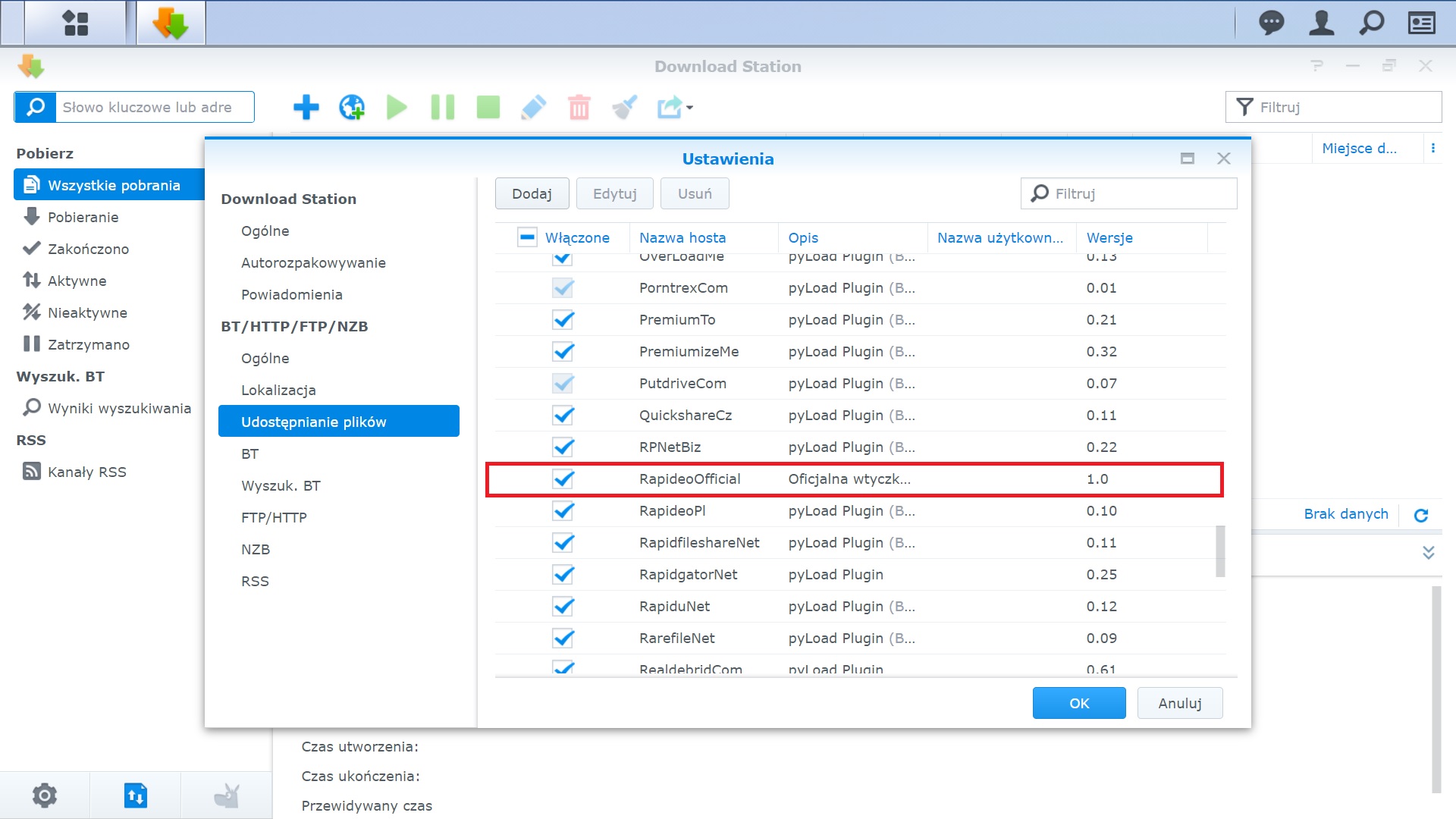Open the BT settings page
1456x819 pixels.
coord(250,453)
